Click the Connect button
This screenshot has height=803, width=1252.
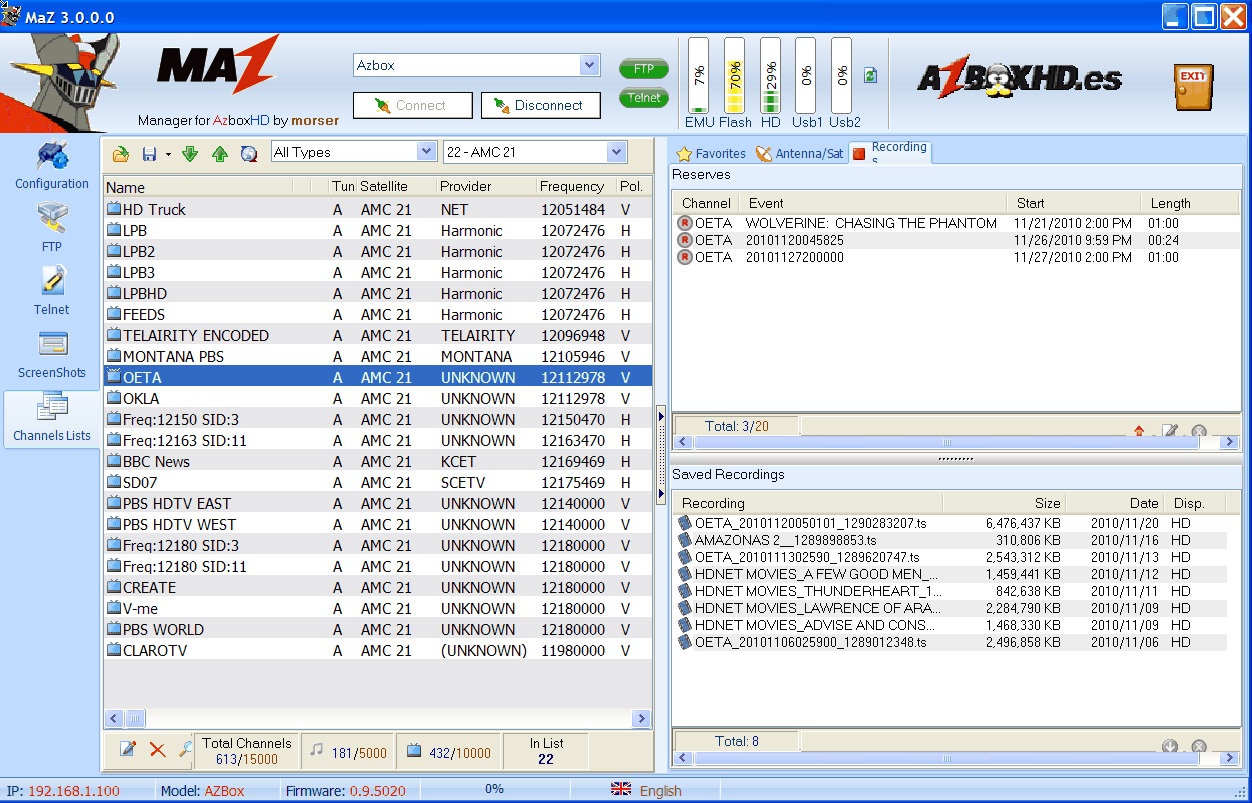[412, 106]
